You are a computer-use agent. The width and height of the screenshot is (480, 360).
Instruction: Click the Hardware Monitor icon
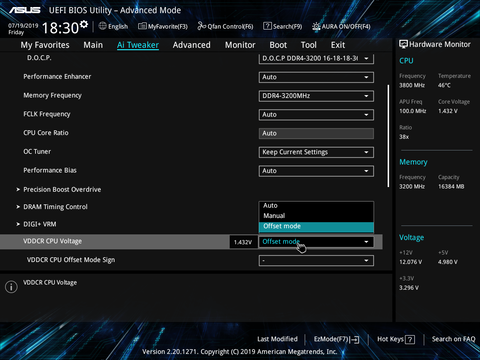pyautogui.click(x=403, y=44)
